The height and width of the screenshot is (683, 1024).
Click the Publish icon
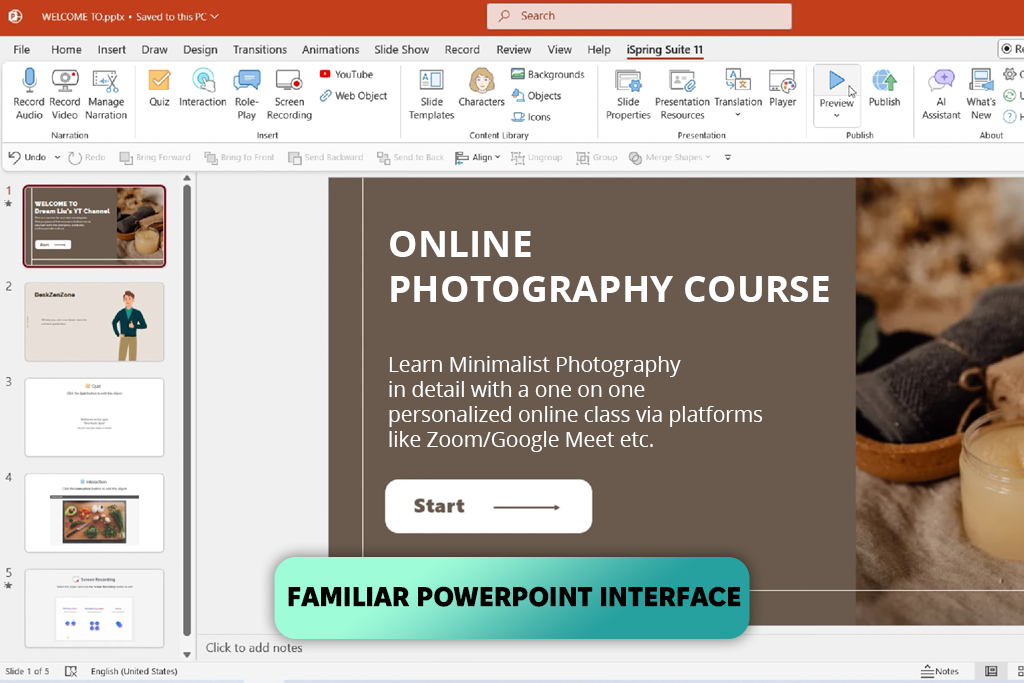[884, 82]
